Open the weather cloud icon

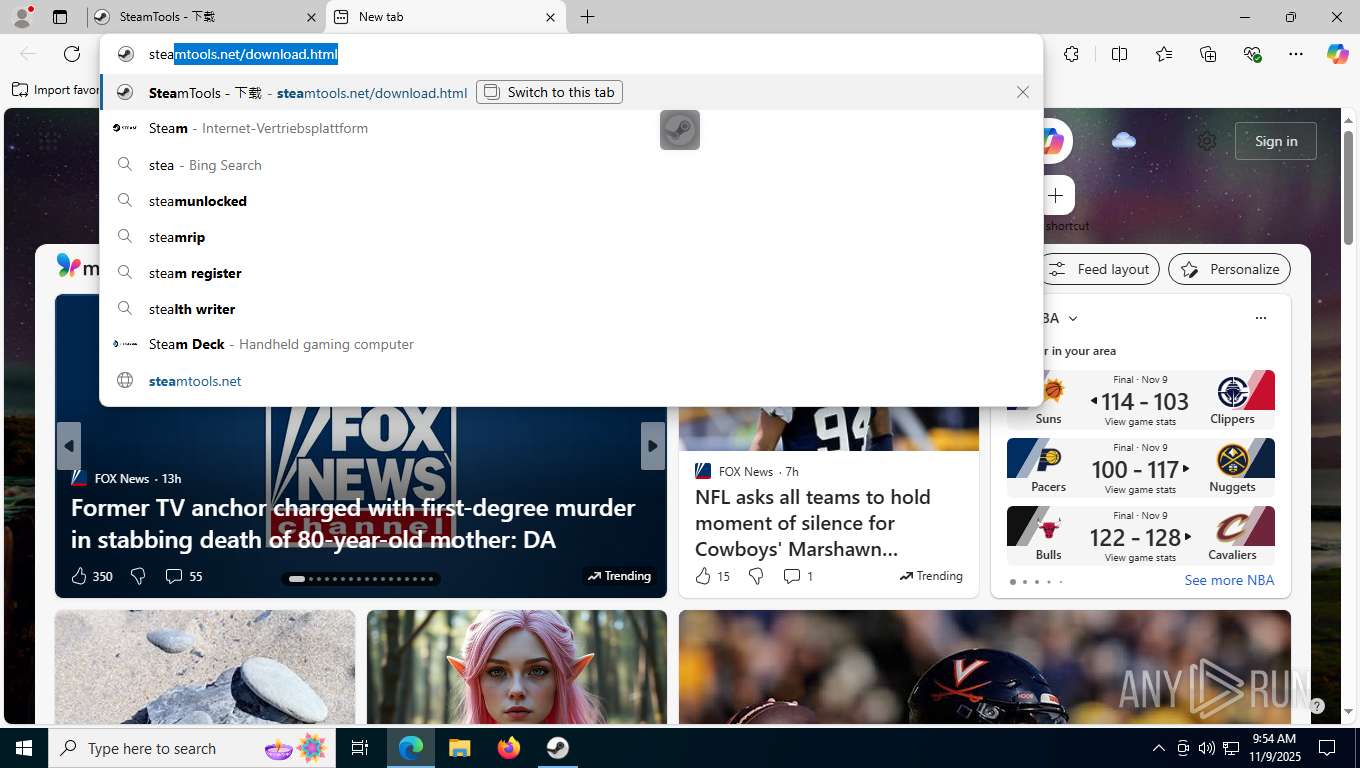point(1124,141)
